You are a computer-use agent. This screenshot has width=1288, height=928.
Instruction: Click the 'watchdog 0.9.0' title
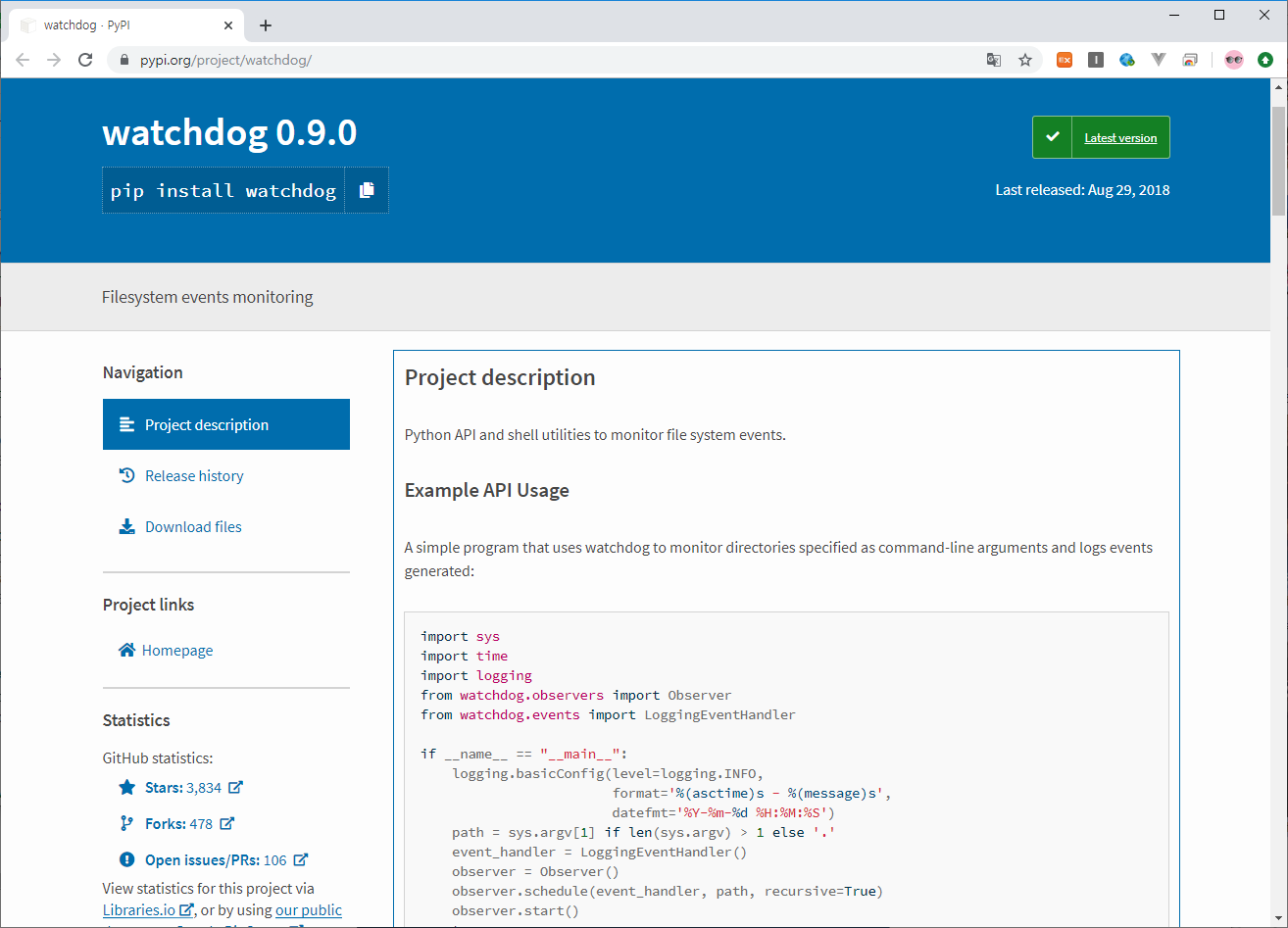(230, 132)
